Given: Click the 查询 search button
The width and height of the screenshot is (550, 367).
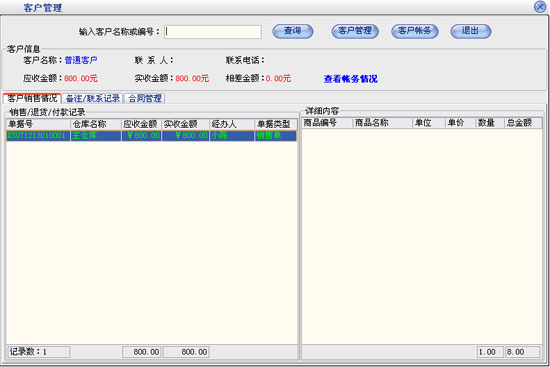Looking at the screenshot, I should (293, 31).
